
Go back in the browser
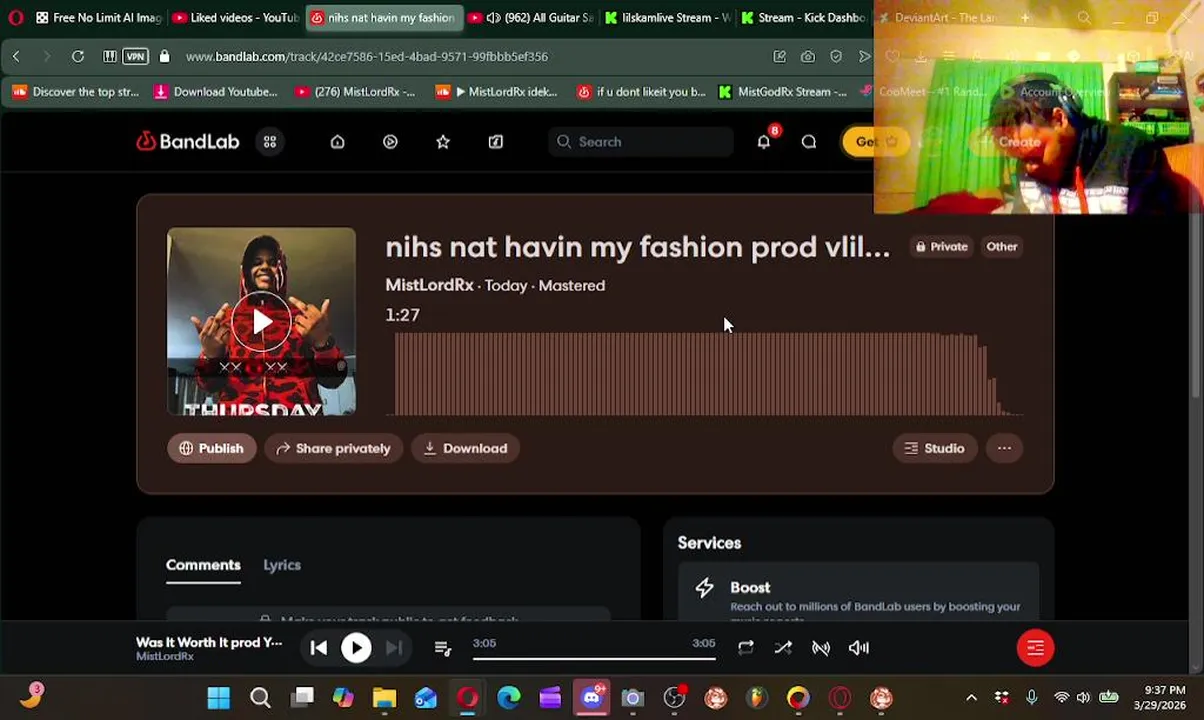16,57
